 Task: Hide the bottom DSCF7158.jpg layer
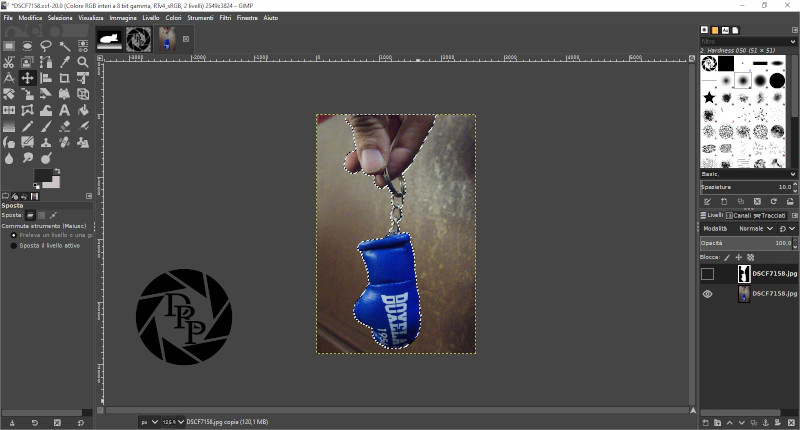pyautogui.click(x=707, y=294)
